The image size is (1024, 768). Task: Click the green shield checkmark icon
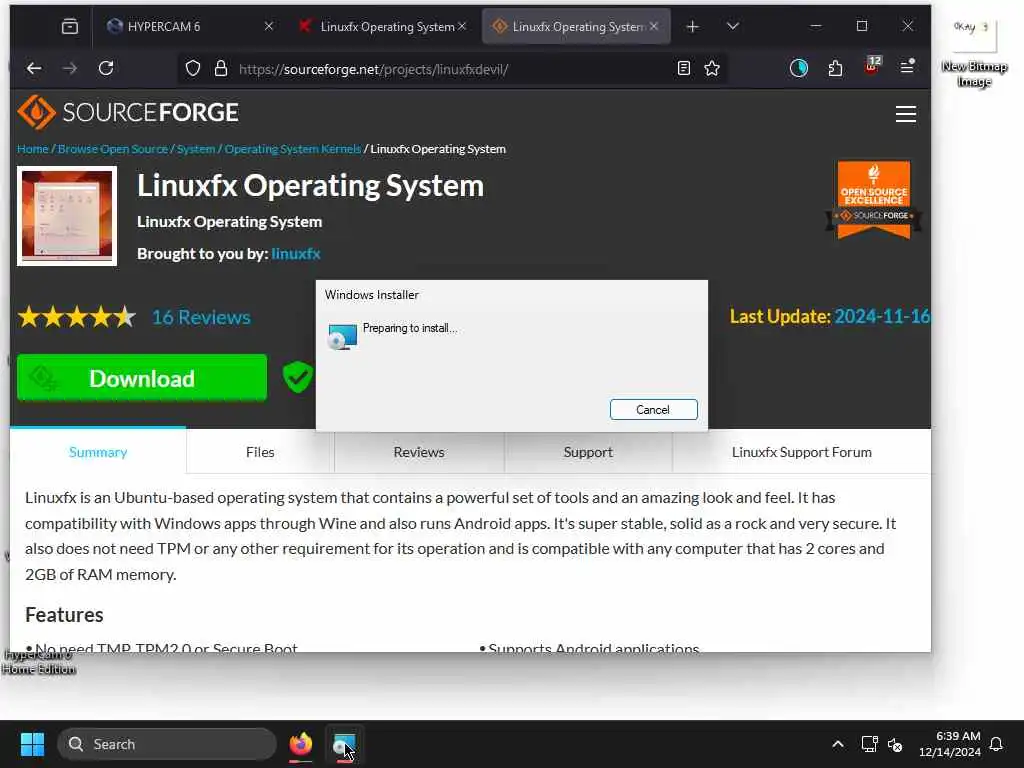tap(298, 377)
